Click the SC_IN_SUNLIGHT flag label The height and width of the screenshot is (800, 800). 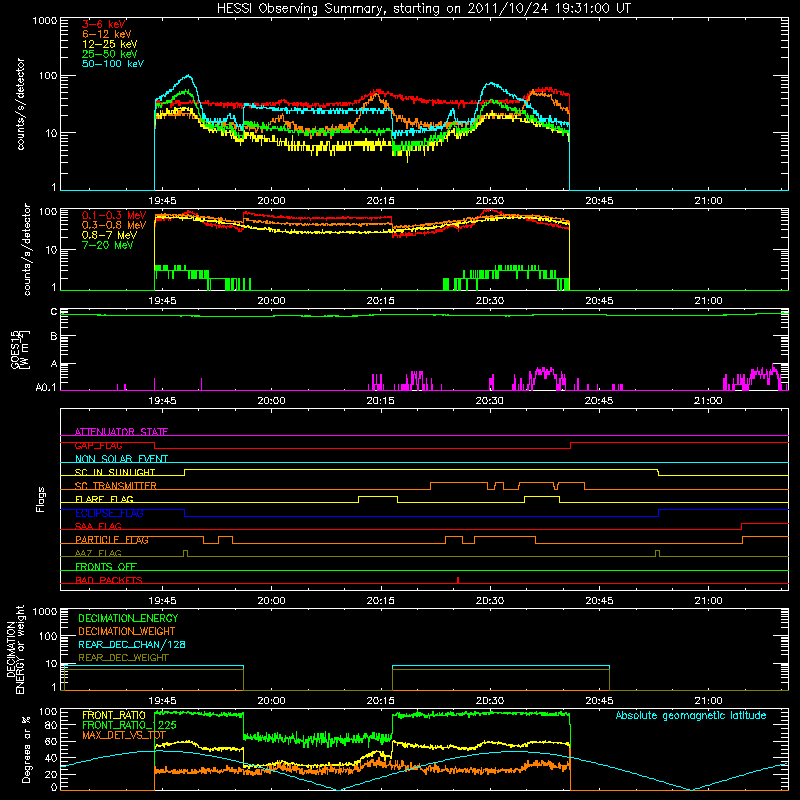[x=115, y=472]
